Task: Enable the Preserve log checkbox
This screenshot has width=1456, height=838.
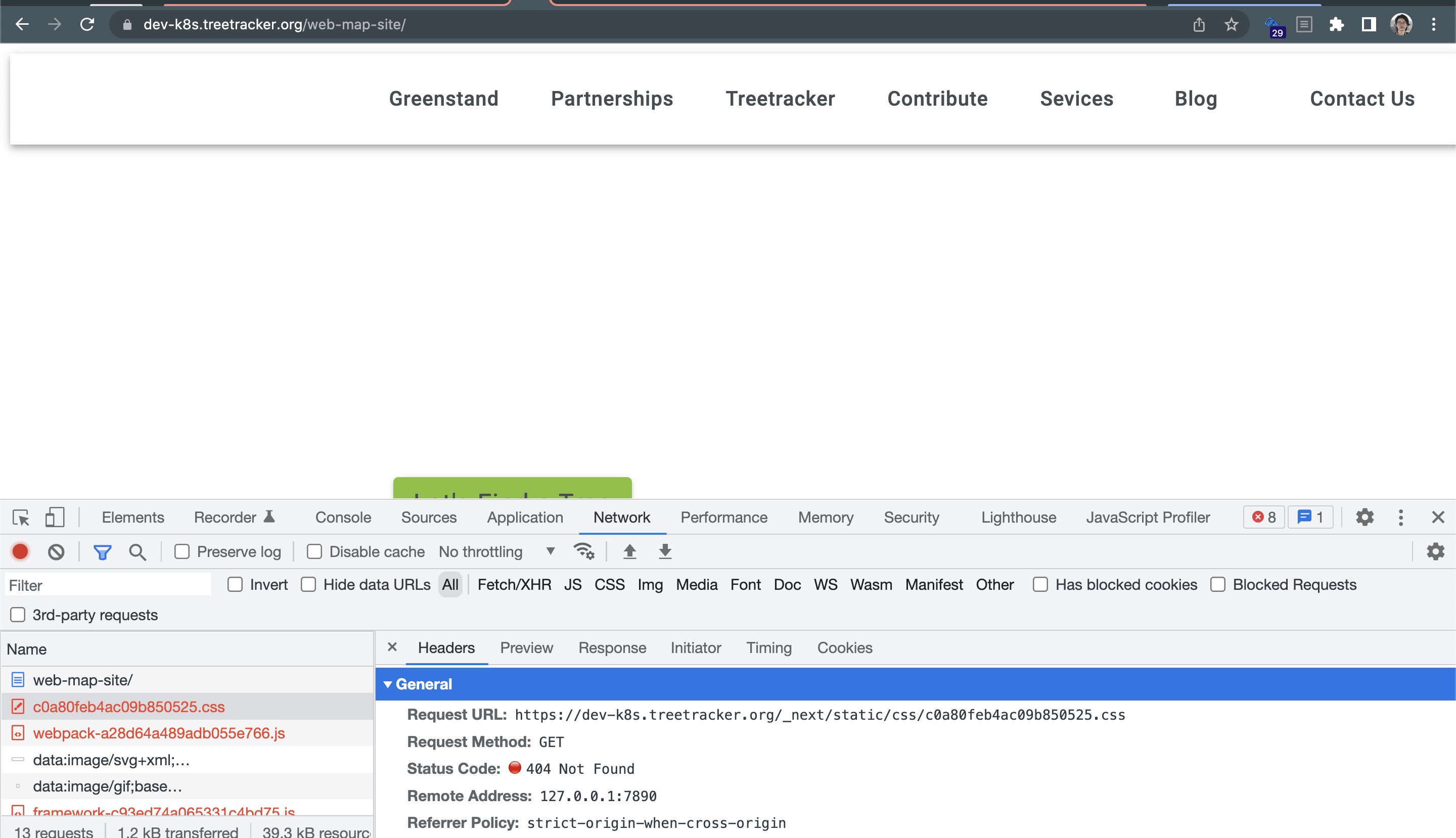Action: [183, 551]
